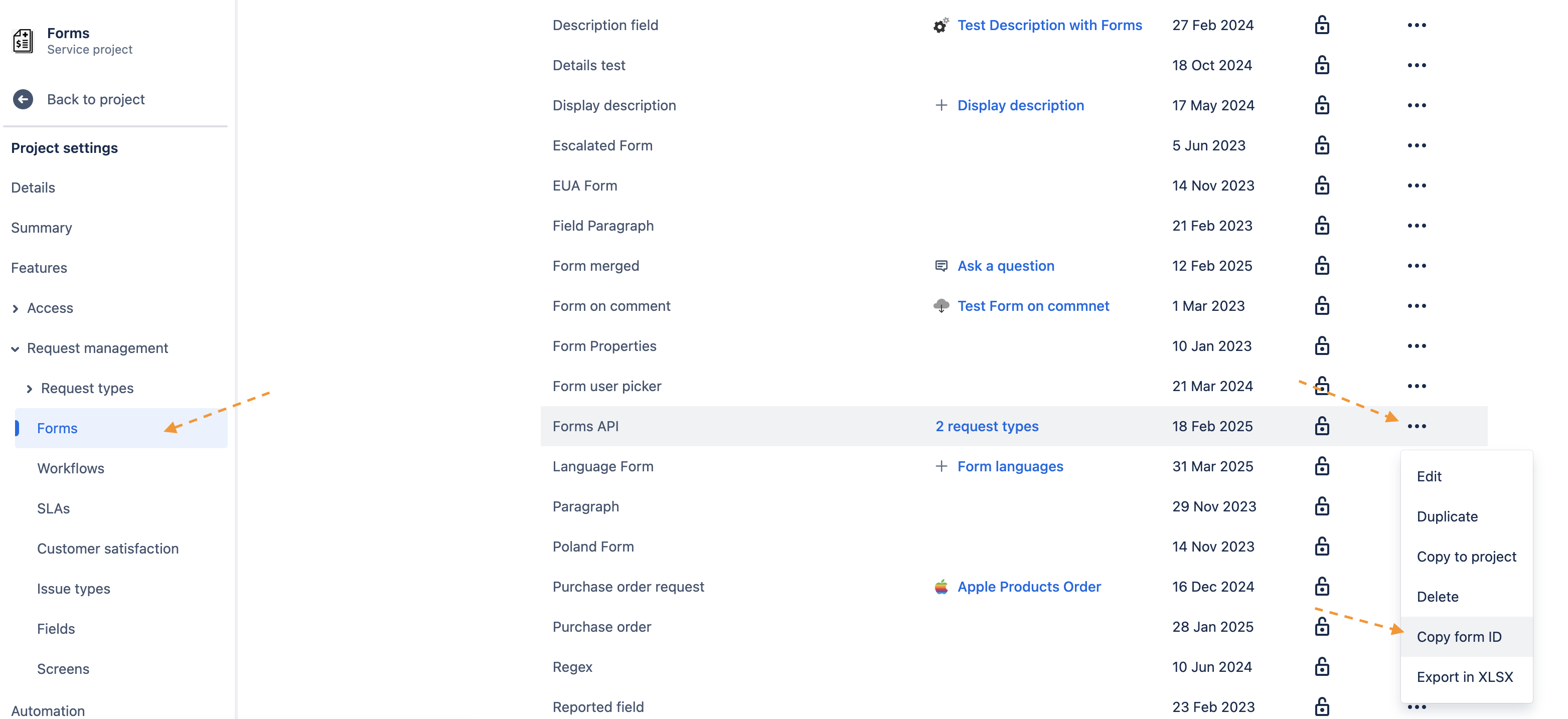Select Copy form ID from the context menu
This screenshot has height=719, width=1568.
click(1460, 636)
